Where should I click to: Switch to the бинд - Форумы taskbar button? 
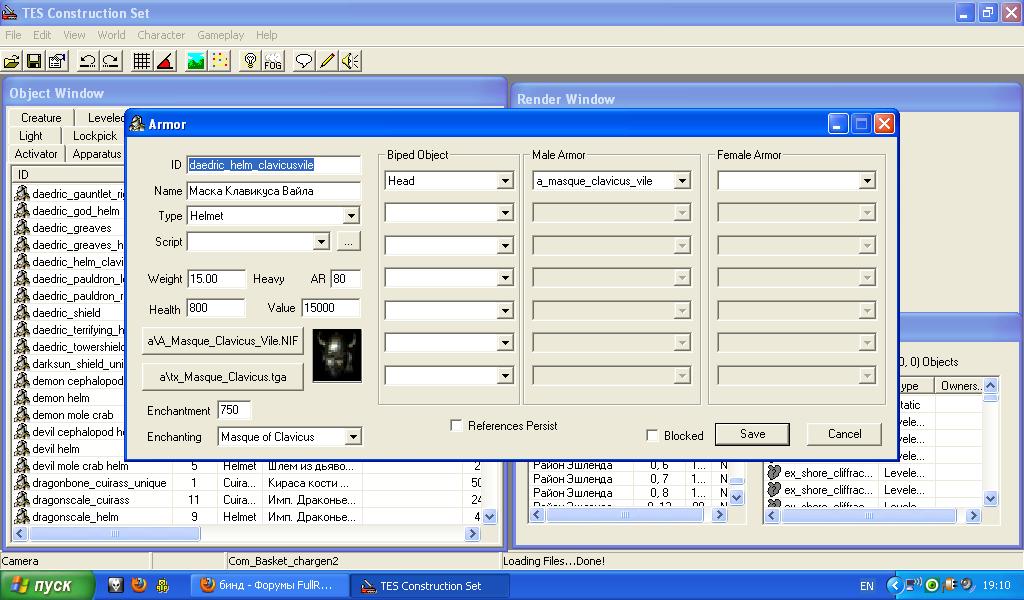tap(268, 586)
